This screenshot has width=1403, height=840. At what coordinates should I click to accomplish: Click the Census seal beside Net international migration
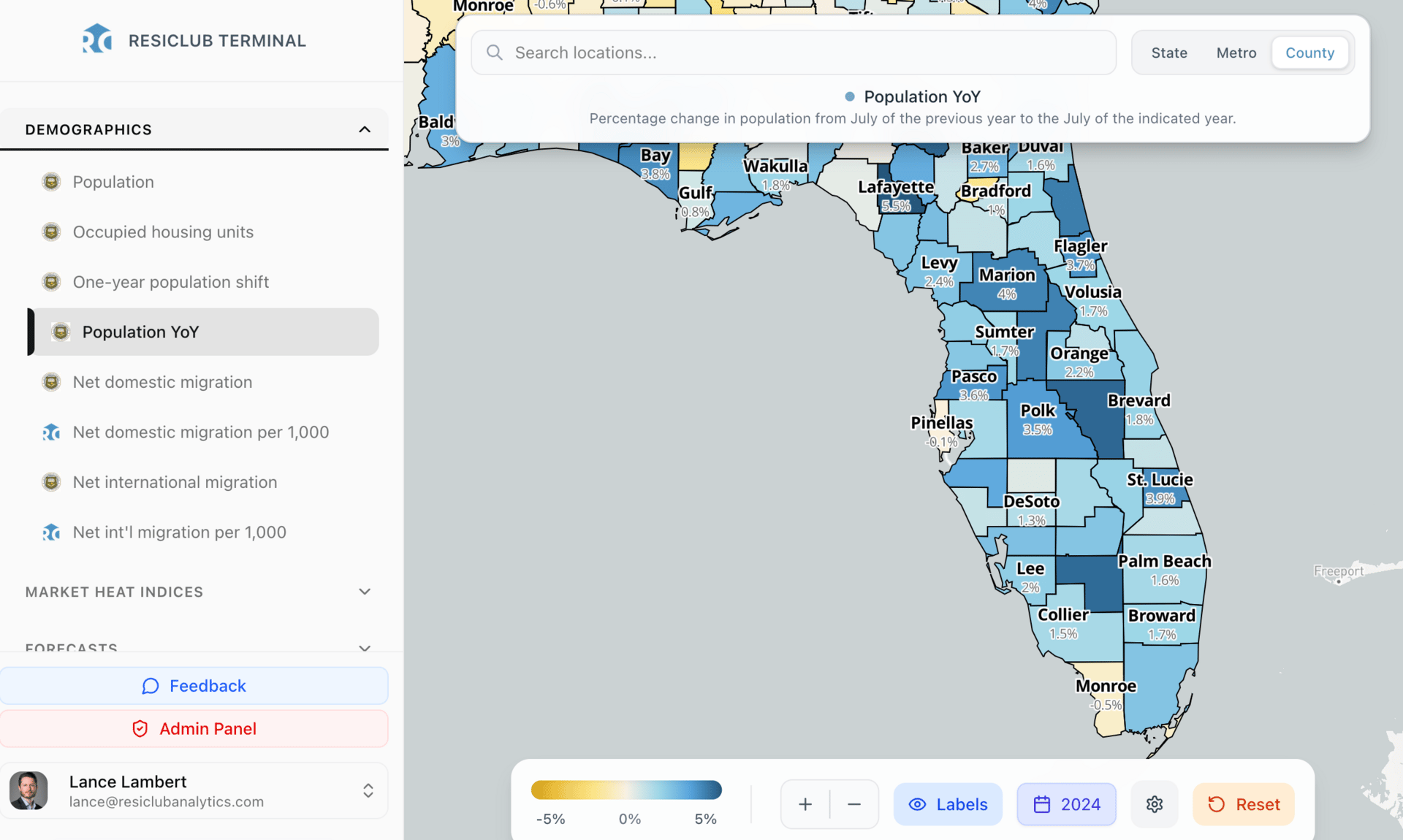[51, 482]
